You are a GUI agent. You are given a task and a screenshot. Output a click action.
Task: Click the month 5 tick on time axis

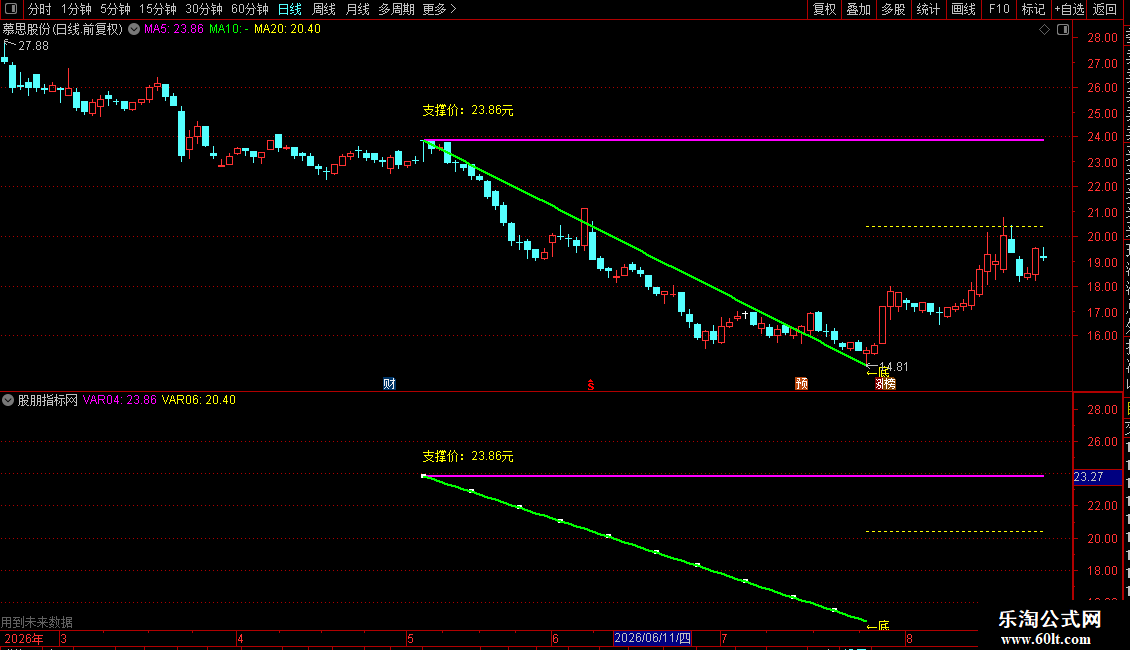pos(410,638)
